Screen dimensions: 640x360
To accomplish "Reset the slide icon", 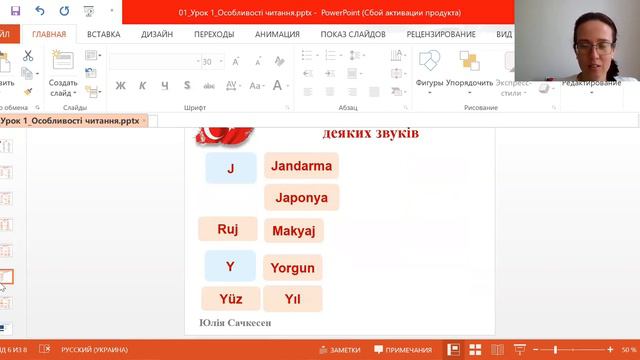I will pos(91,73).
